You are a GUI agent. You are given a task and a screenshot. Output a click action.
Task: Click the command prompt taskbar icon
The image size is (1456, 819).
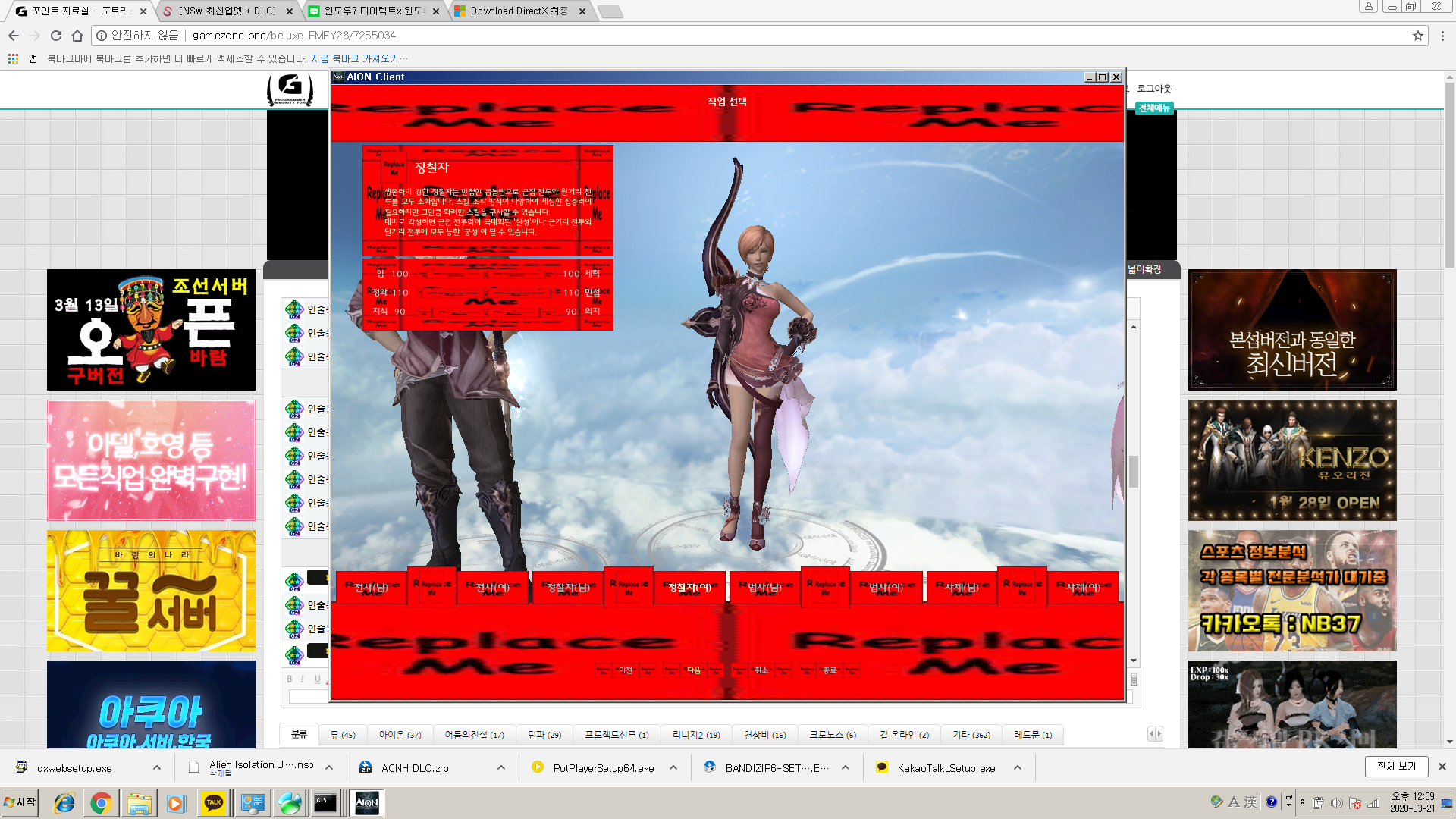coord(325,802)
